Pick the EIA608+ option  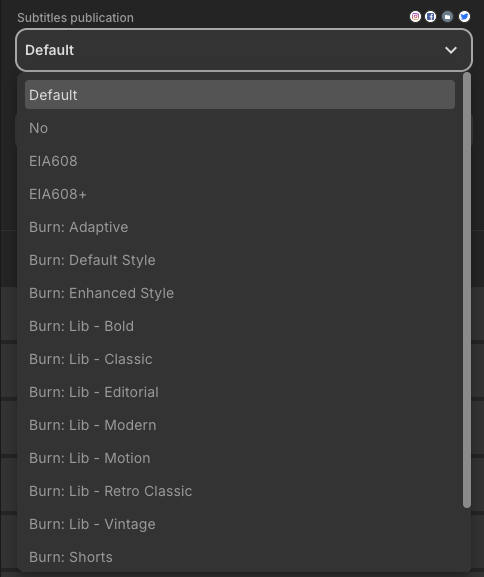(x=240, y=194)
